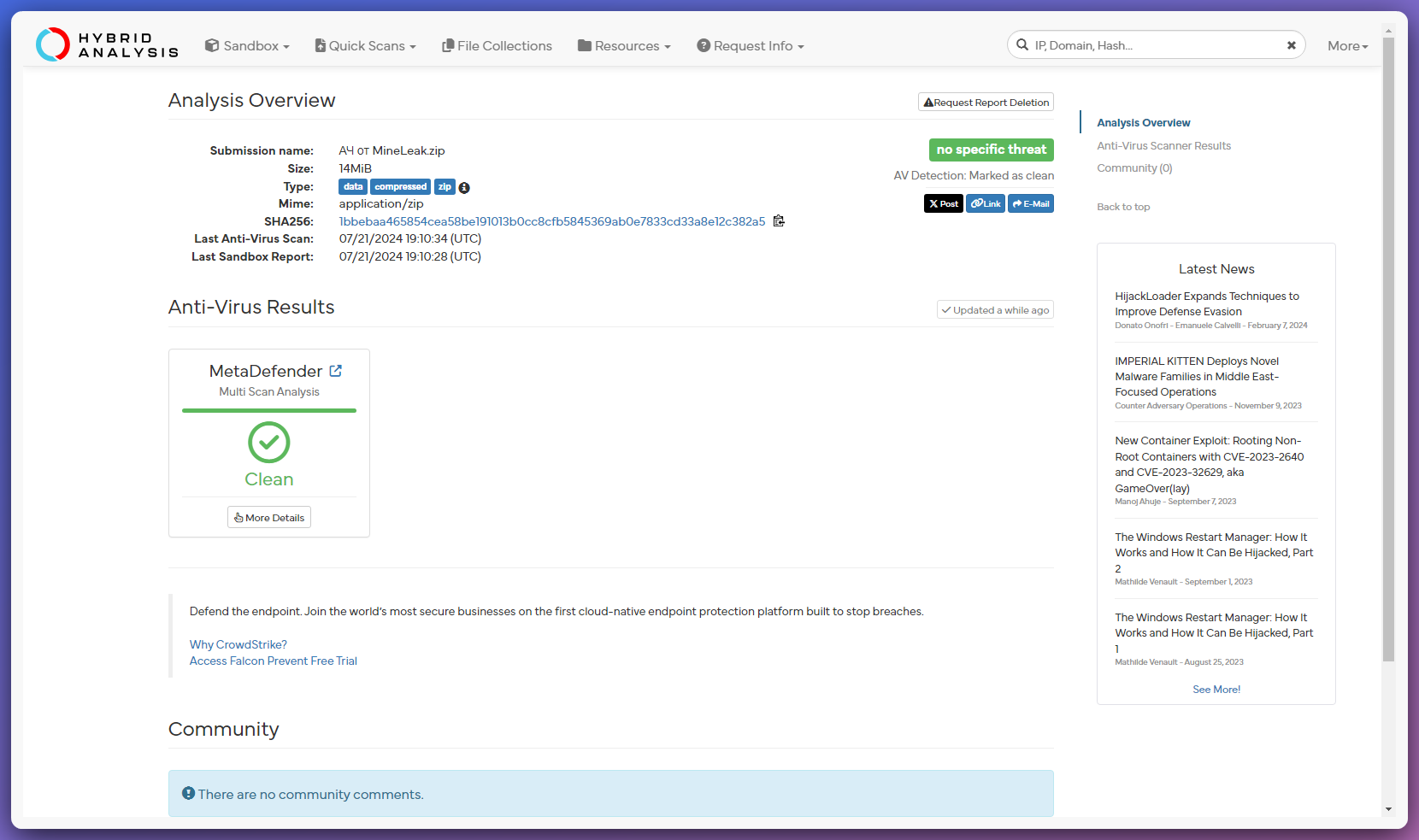Click the search magnifier icon
Viewport: 1419px width, 840px height.
click(x=1022, y=45)
